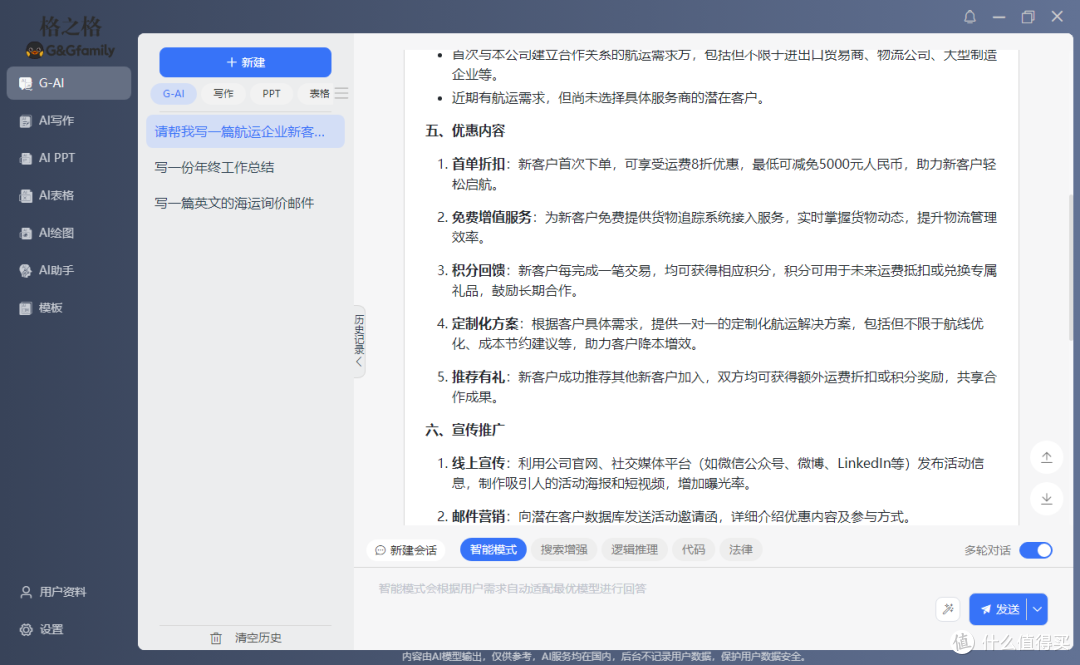Switch to 法律 mode

(x=740, y=550)
